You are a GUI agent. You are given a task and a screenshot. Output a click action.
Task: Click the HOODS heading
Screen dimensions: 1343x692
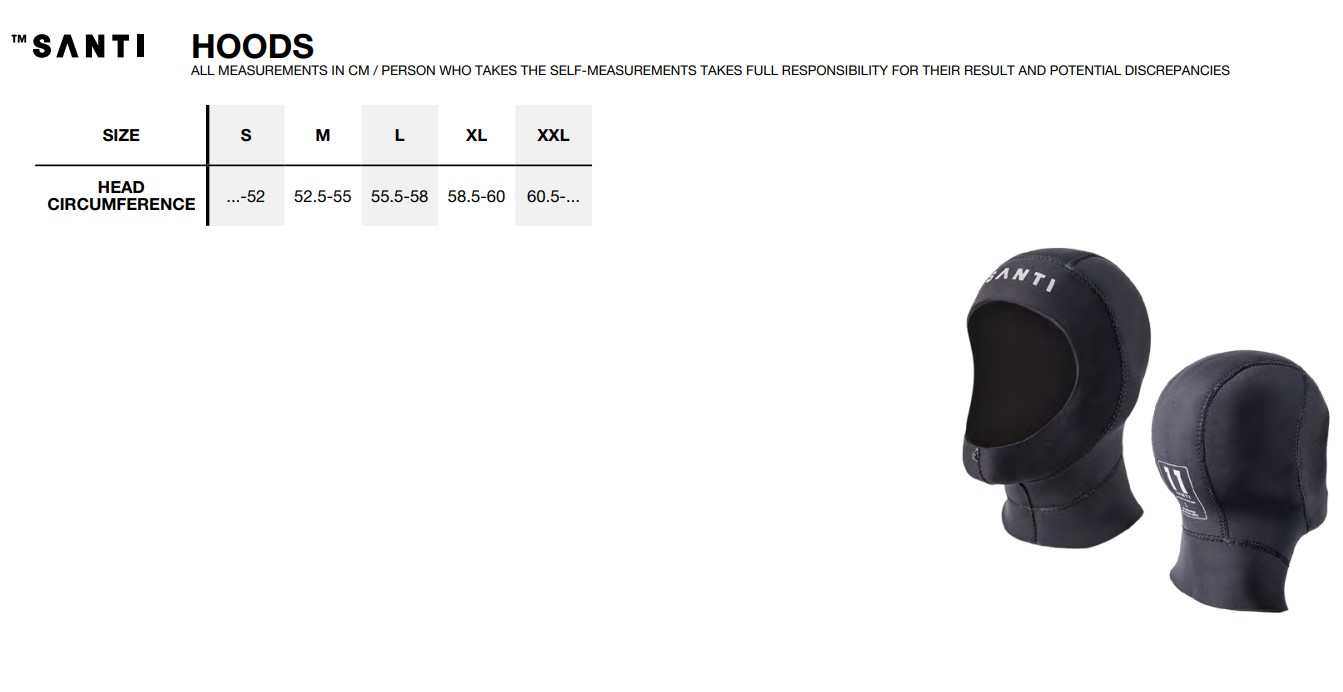(x=252, y=46)
